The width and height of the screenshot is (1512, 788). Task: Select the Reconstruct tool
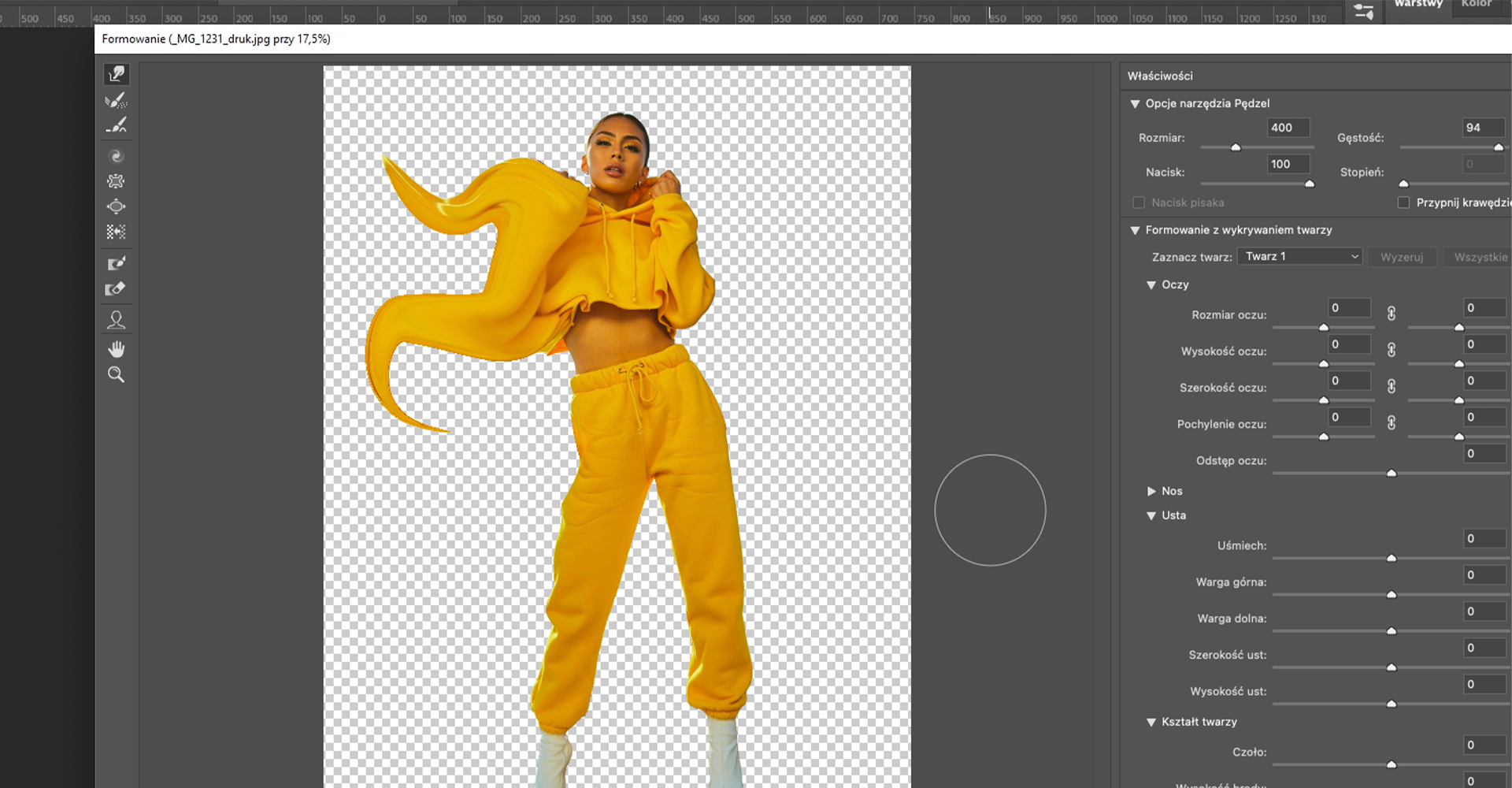click(117, 100)
